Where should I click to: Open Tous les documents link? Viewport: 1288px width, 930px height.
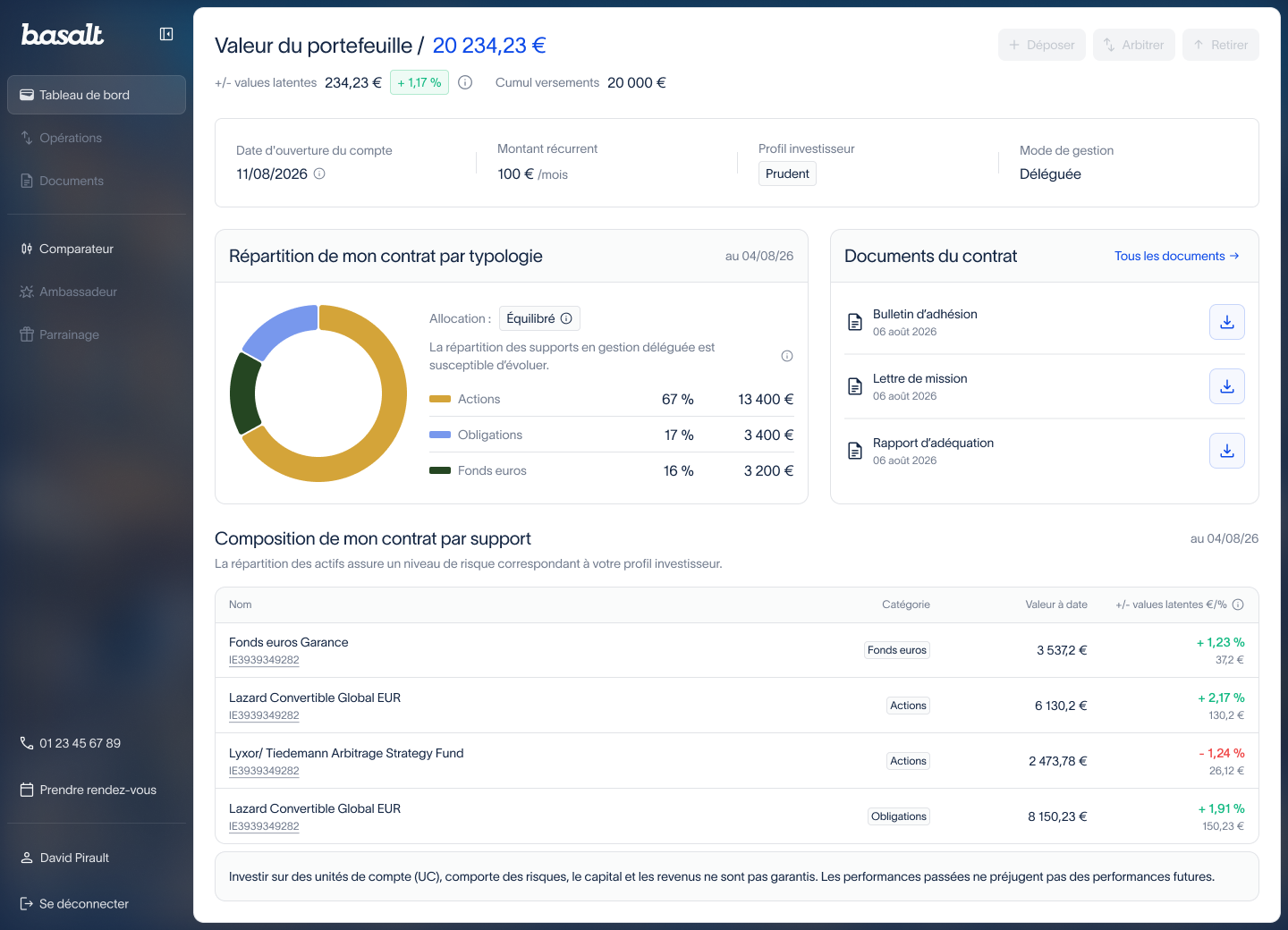1177,256
